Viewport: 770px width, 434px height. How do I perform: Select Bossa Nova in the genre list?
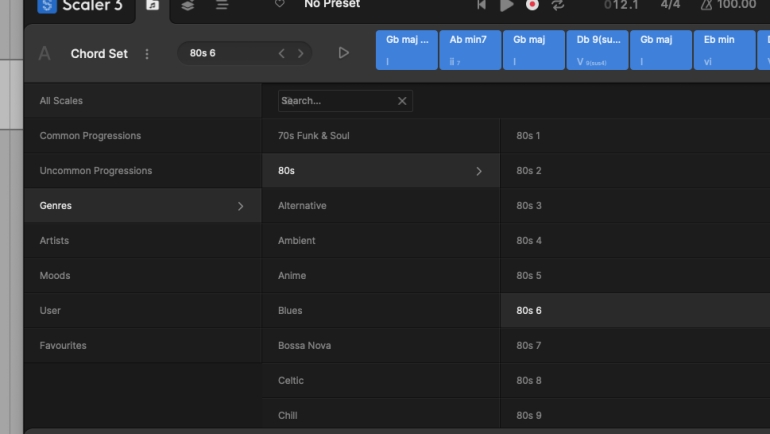pyautogui.click(x=304, y=346)
